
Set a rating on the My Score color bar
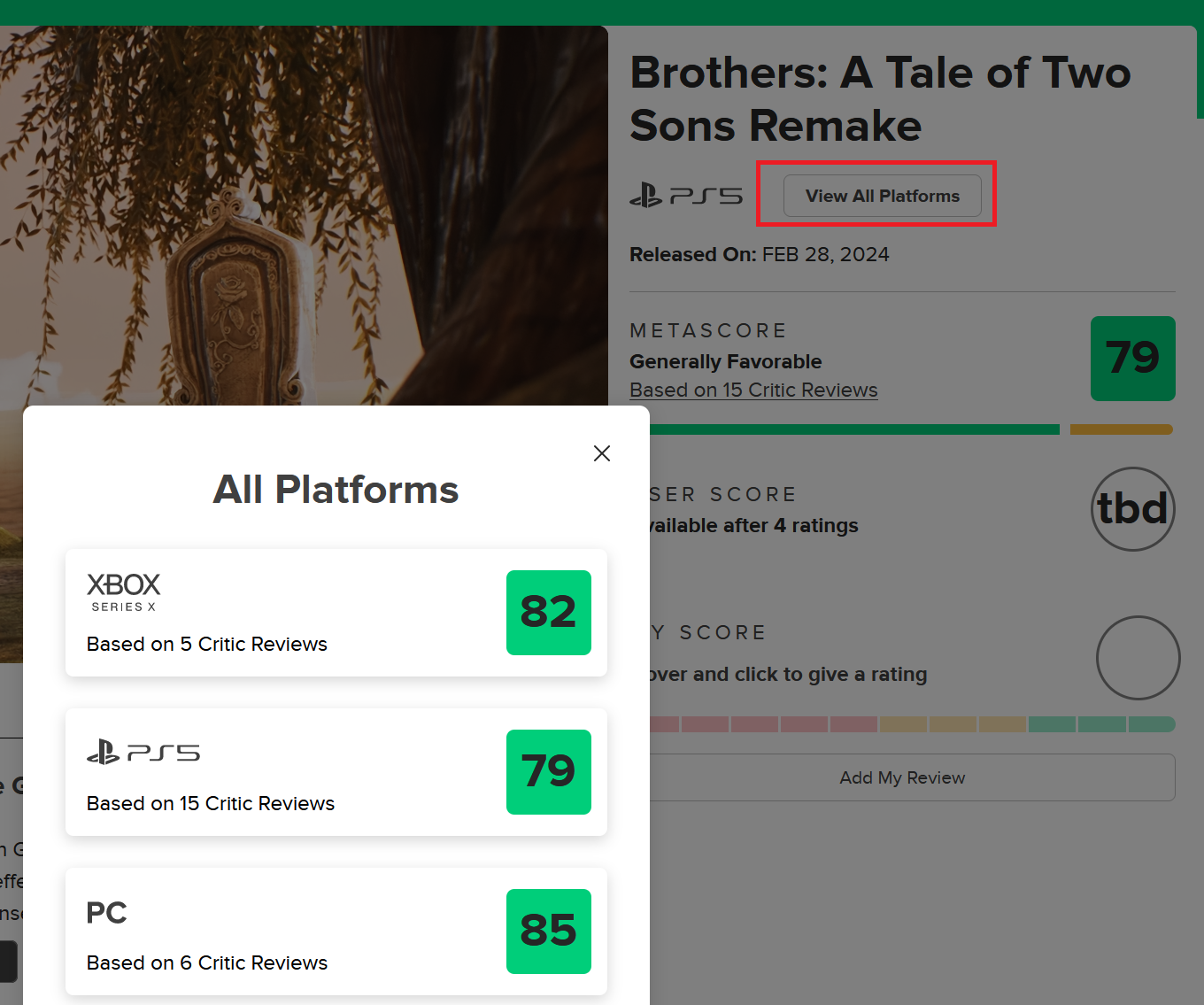click(912, 724)
